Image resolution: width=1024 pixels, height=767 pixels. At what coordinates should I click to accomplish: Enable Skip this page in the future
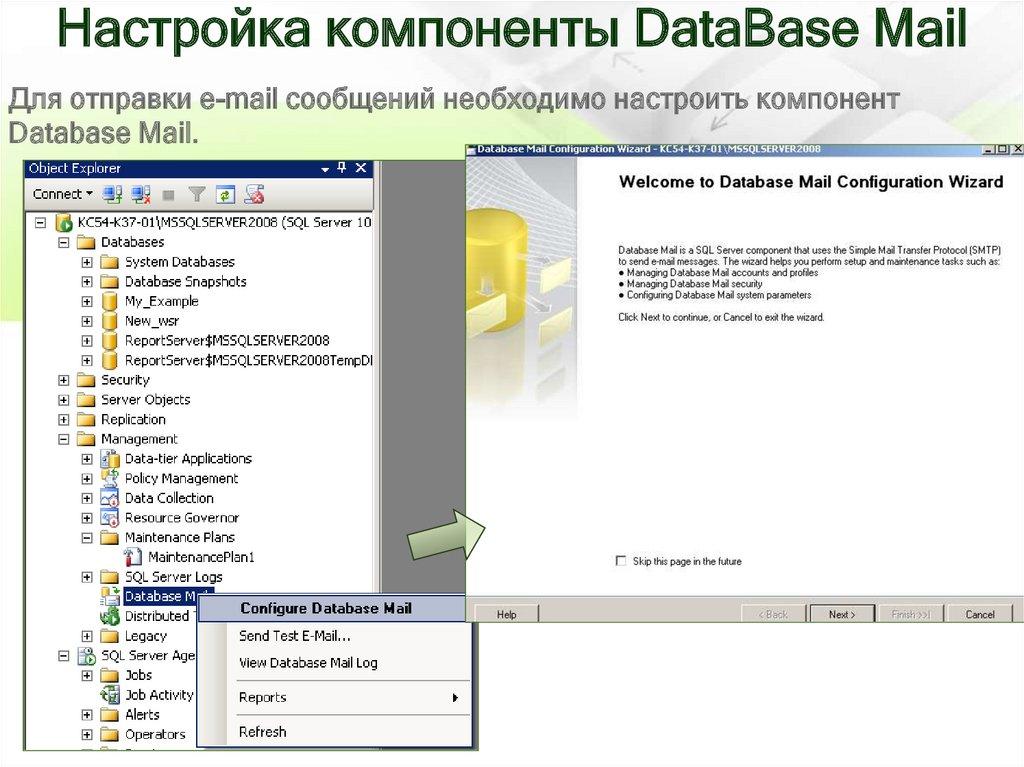[x=620, y=561]
